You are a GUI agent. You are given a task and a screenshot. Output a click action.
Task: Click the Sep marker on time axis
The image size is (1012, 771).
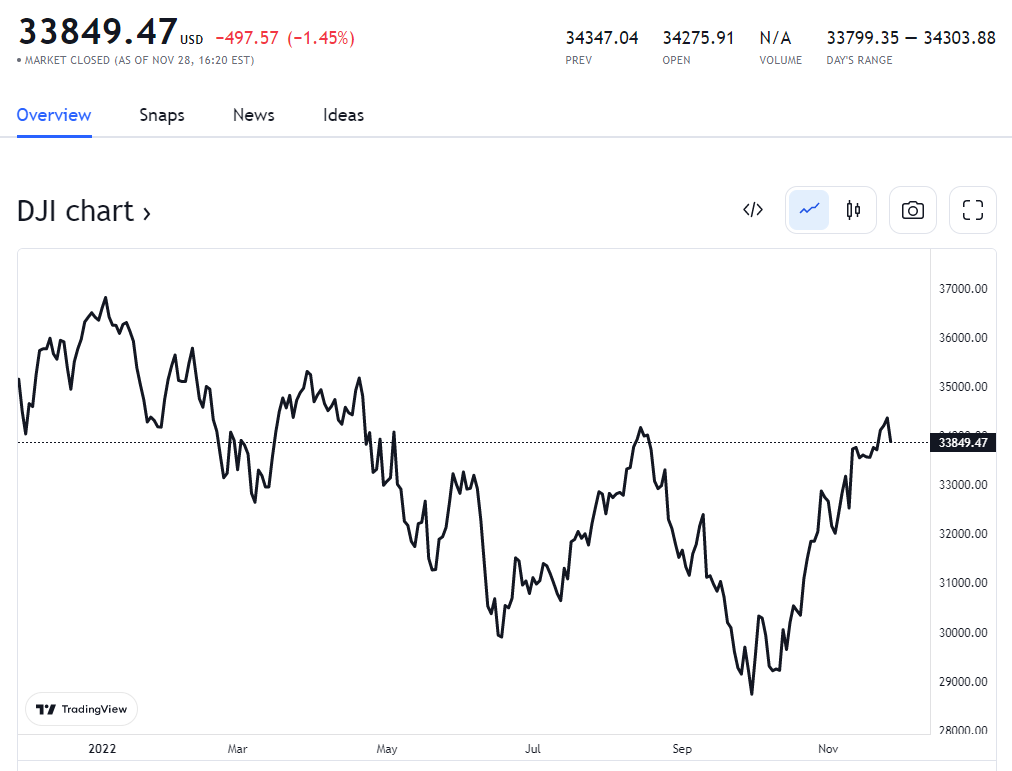click(682, 748)
